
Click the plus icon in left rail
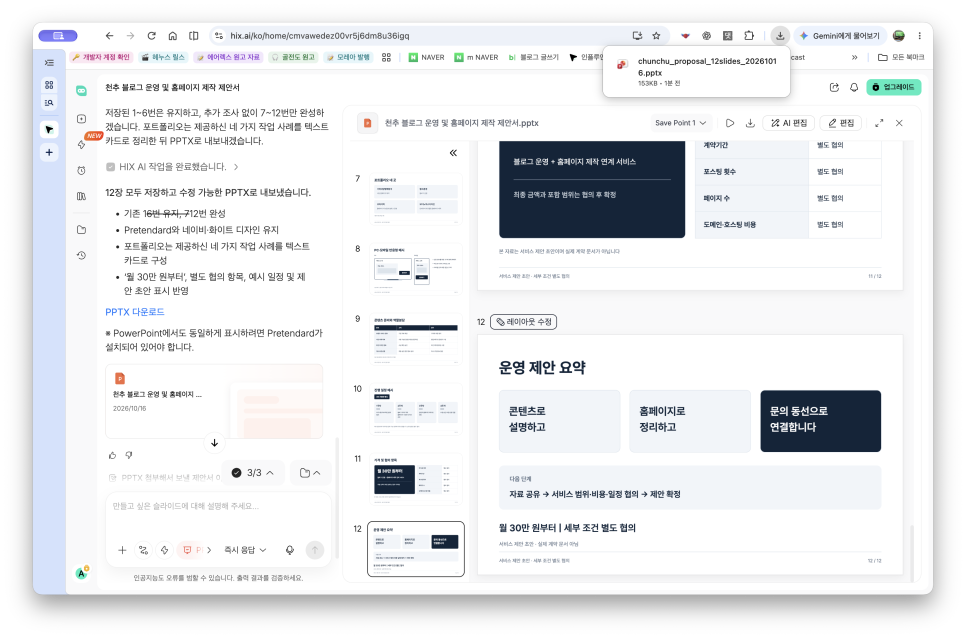(x=49, y=152)
